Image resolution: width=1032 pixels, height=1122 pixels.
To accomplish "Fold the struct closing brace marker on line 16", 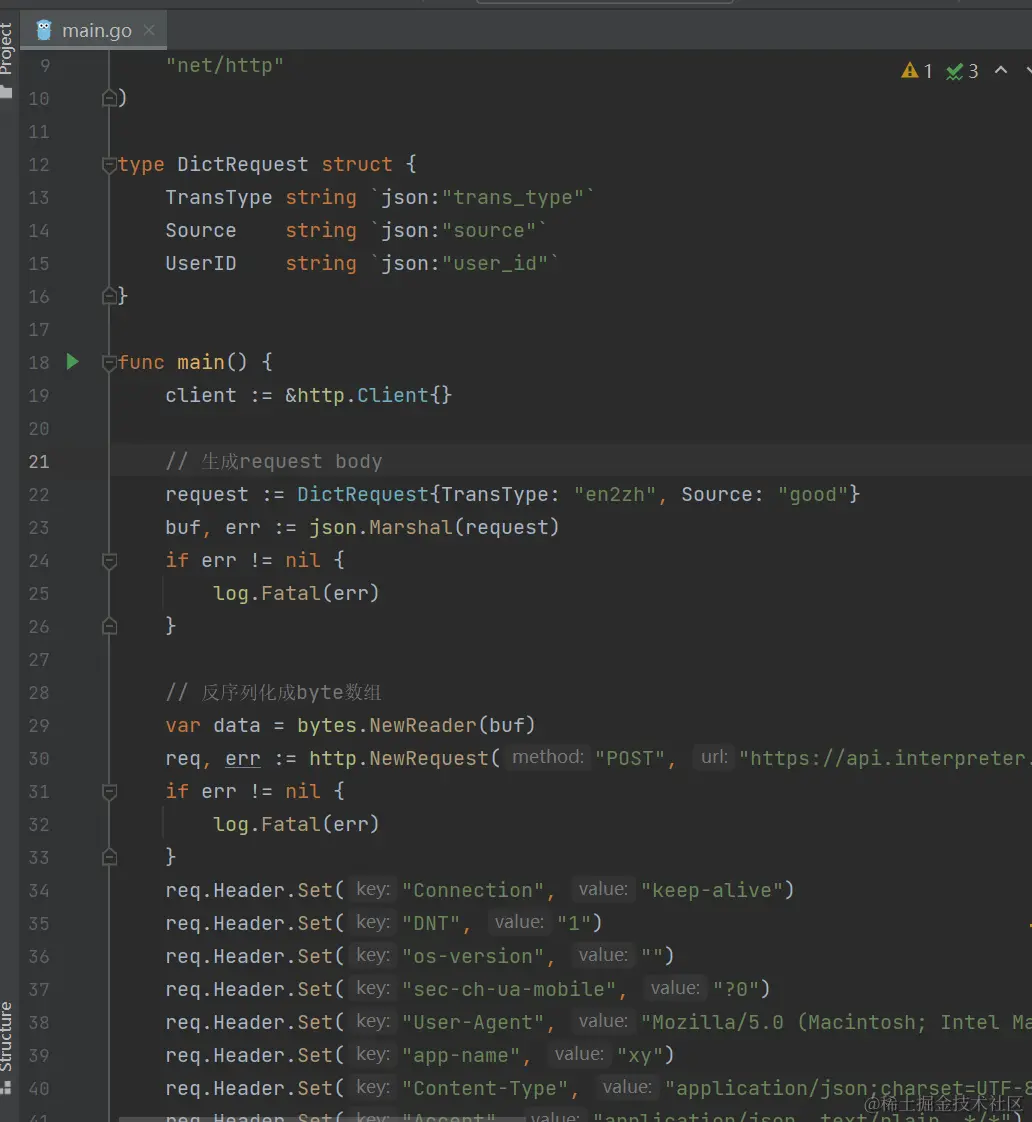I will 109,296.
